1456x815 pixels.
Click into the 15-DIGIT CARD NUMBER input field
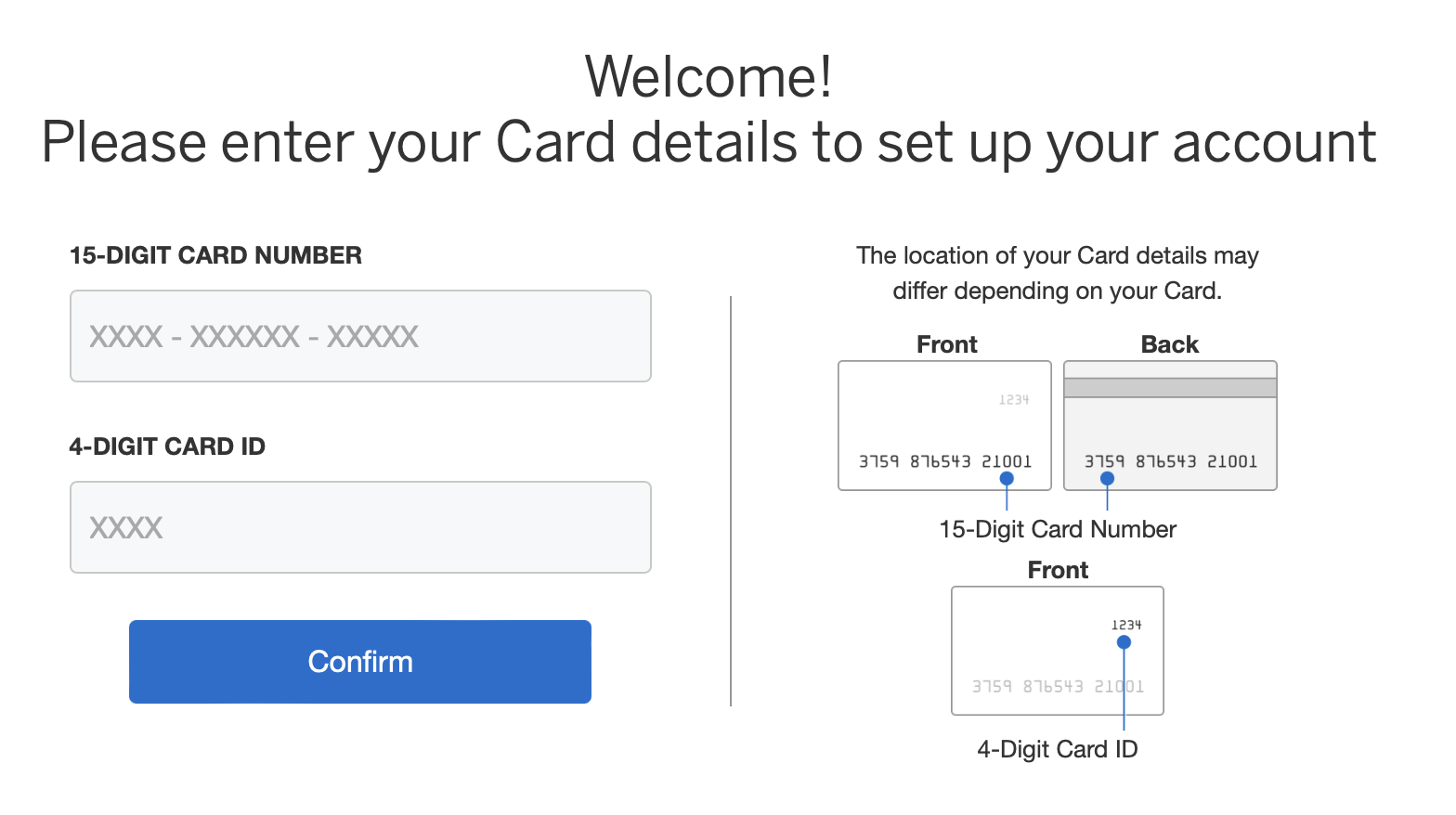360,336
